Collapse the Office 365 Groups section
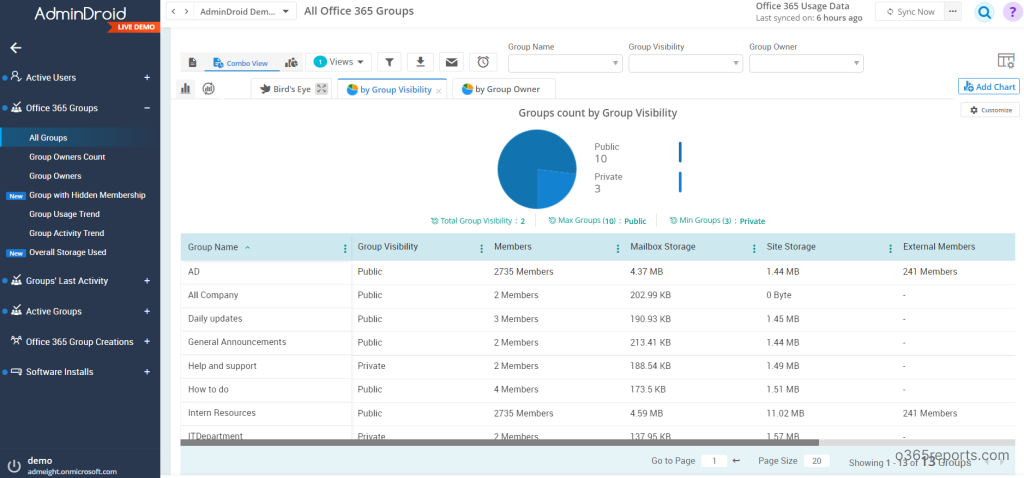 pyautogui.click(x=147, y=108)
